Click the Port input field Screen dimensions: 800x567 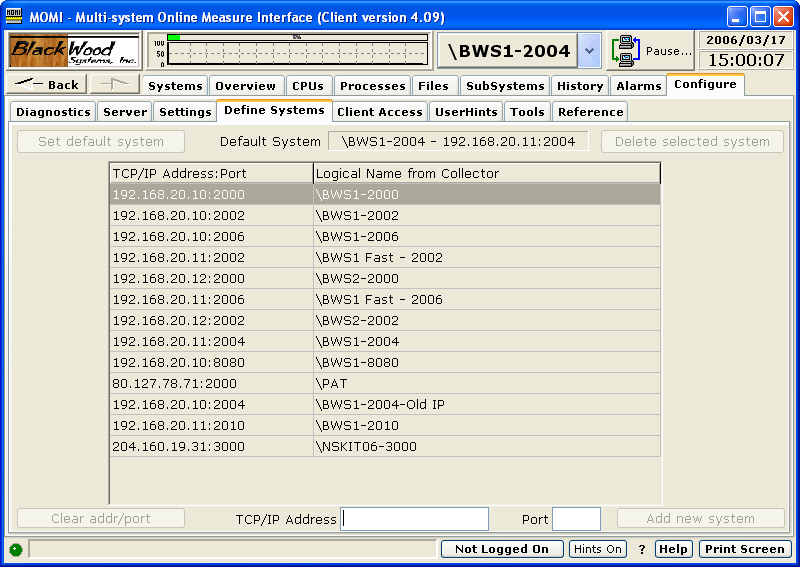[x=577, y=519]
